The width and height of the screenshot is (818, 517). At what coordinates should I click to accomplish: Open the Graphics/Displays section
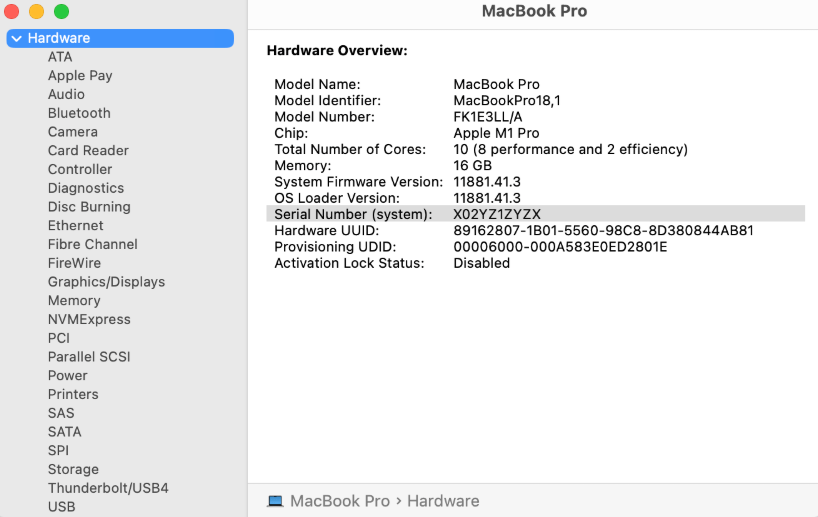106,282
